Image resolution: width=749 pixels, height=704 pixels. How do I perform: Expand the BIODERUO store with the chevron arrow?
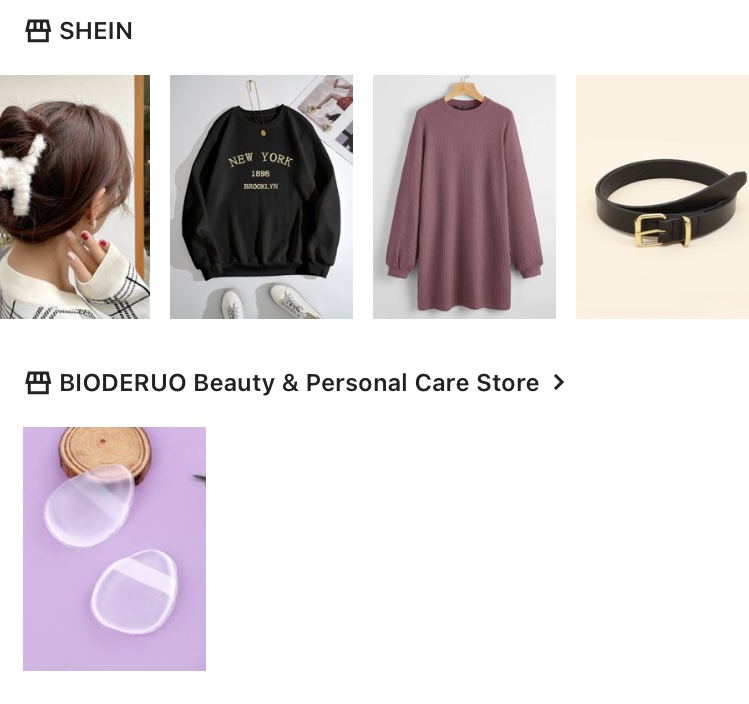pos(558,383)
